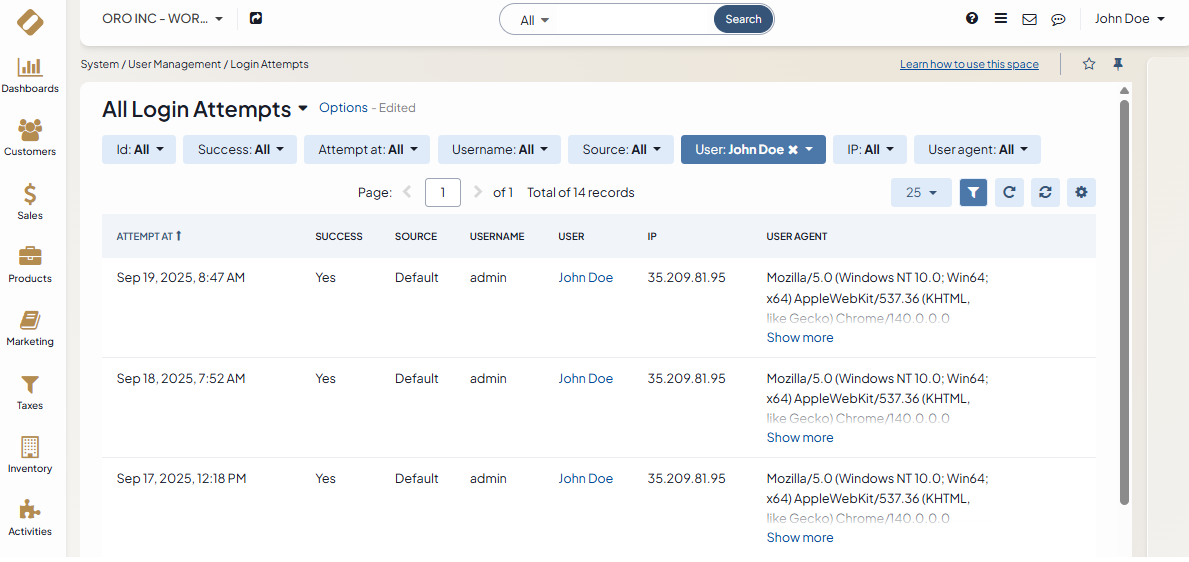Open Learn how to use this space
Image resolution: width=1189 pixels, height=562 pixels.
[x=969, y=64]
